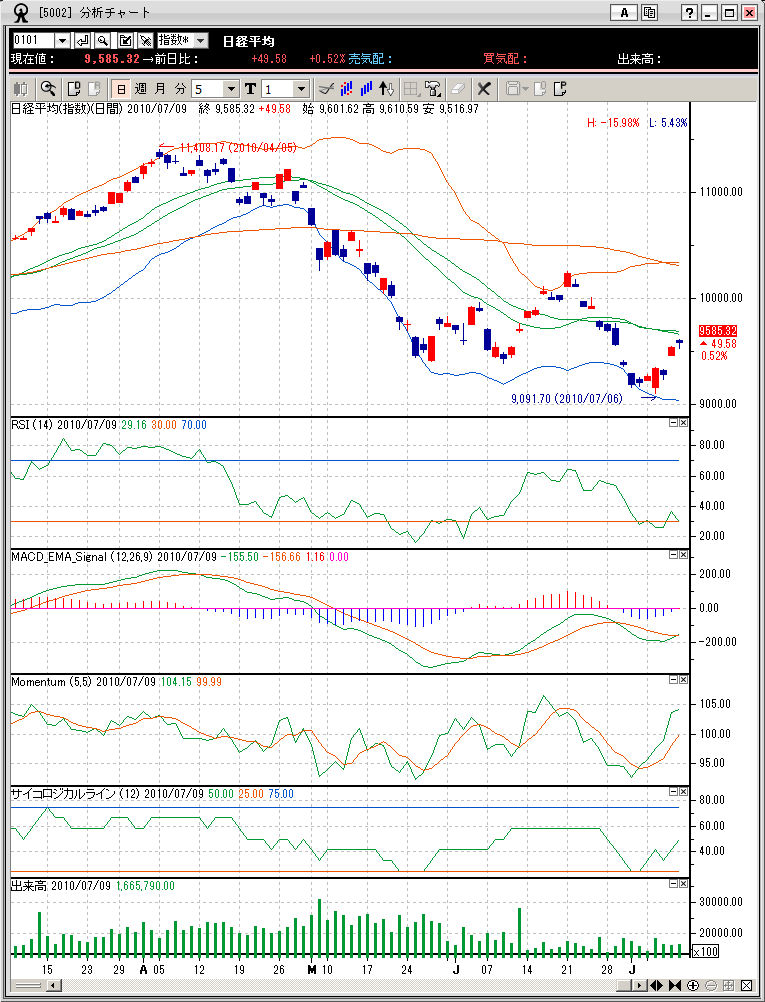The height and width of the screenshot is (1002, 765).
Task: Click the bold T text tool
Action: coord(250,88)
